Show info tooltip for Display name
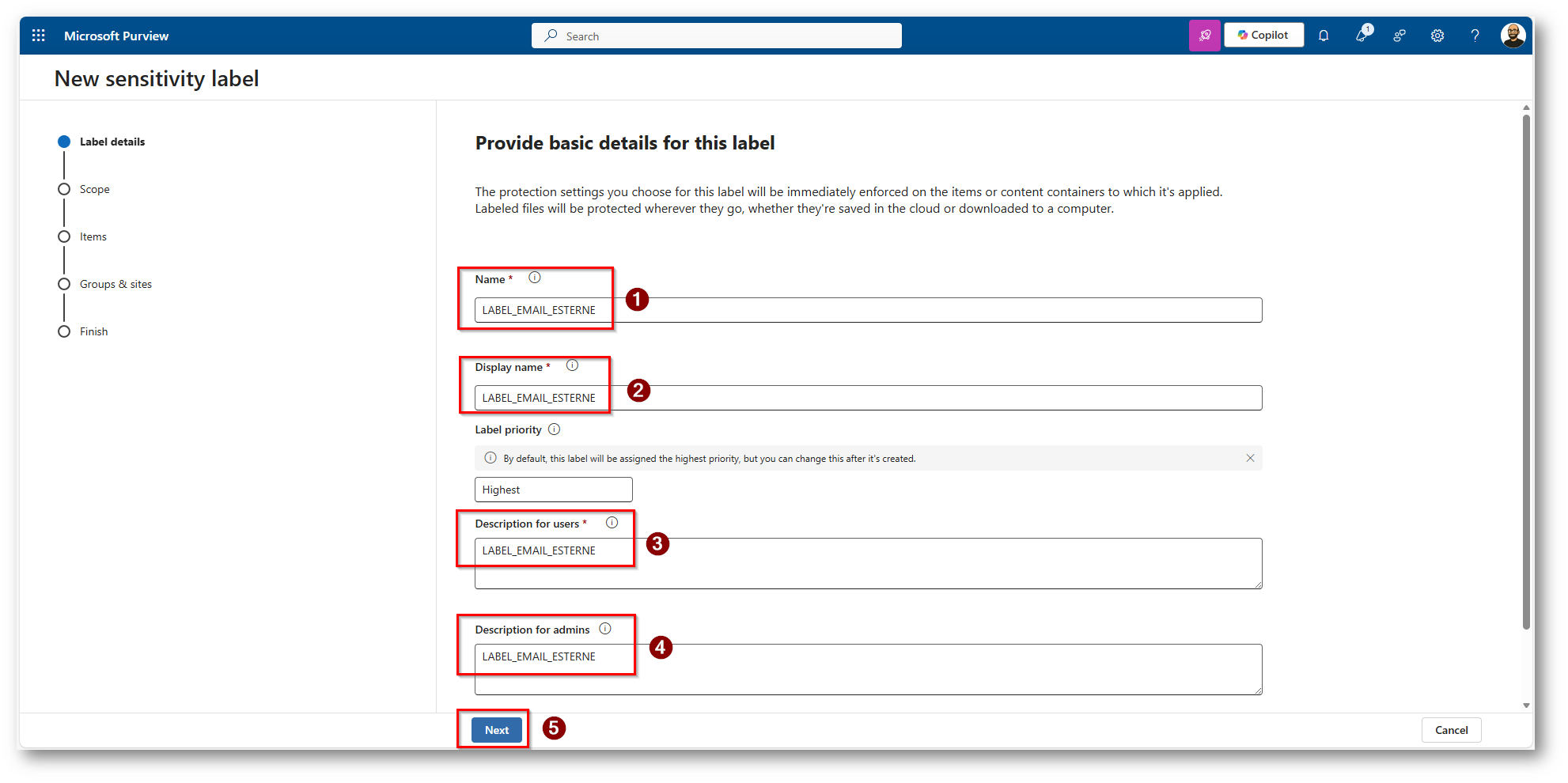The width and height of the screenshot is (1568, 783). coord(572,365)
